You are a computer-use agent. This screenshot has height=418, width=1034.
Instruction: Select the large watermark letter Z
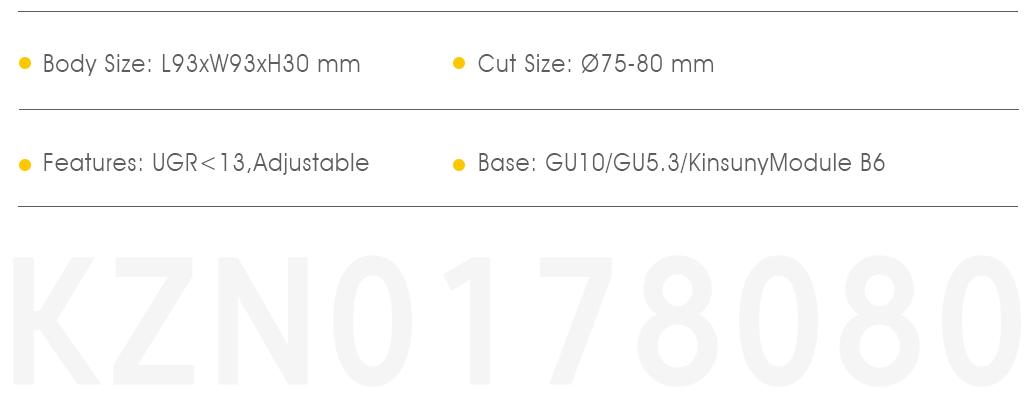153,320
